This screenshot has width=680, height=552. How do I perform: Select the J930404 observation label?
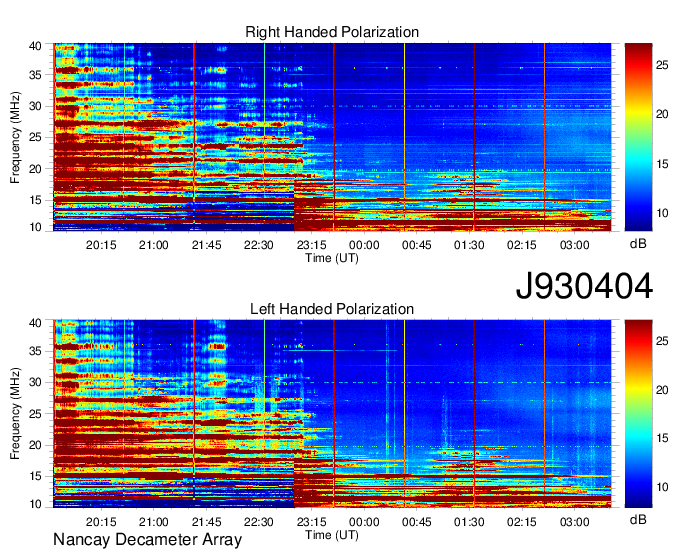click(584, 286)
